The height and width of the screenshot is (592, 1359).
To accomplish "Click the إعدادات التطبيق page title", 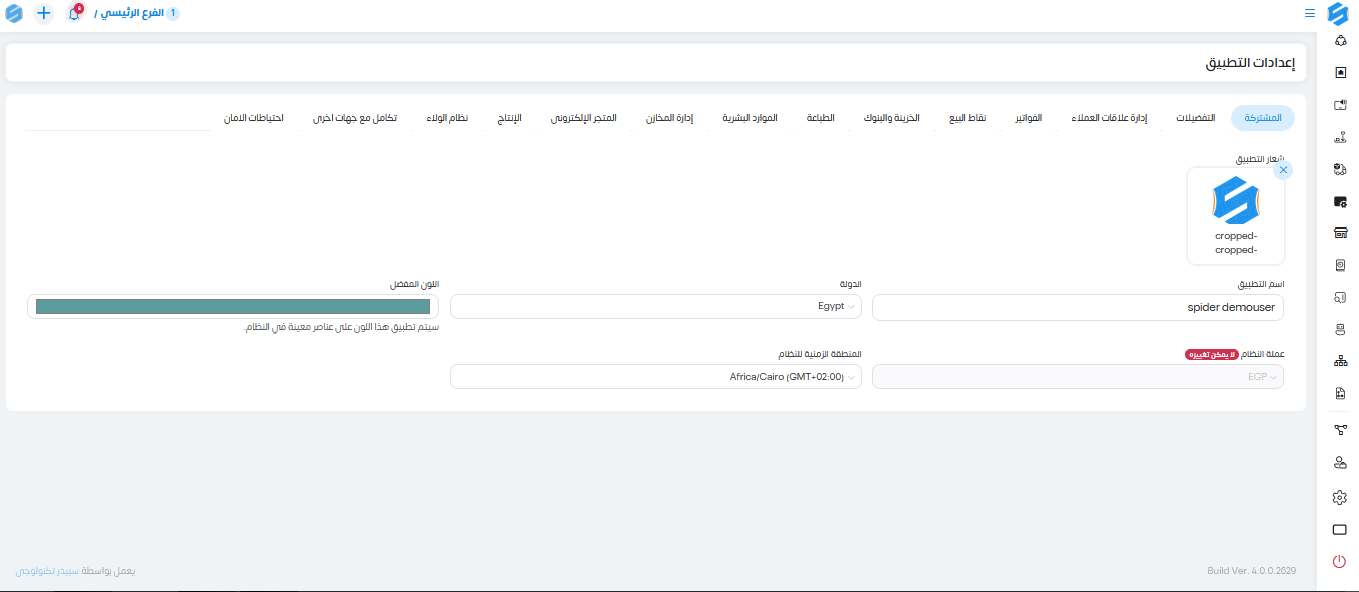I will [x=1250, y=63].
